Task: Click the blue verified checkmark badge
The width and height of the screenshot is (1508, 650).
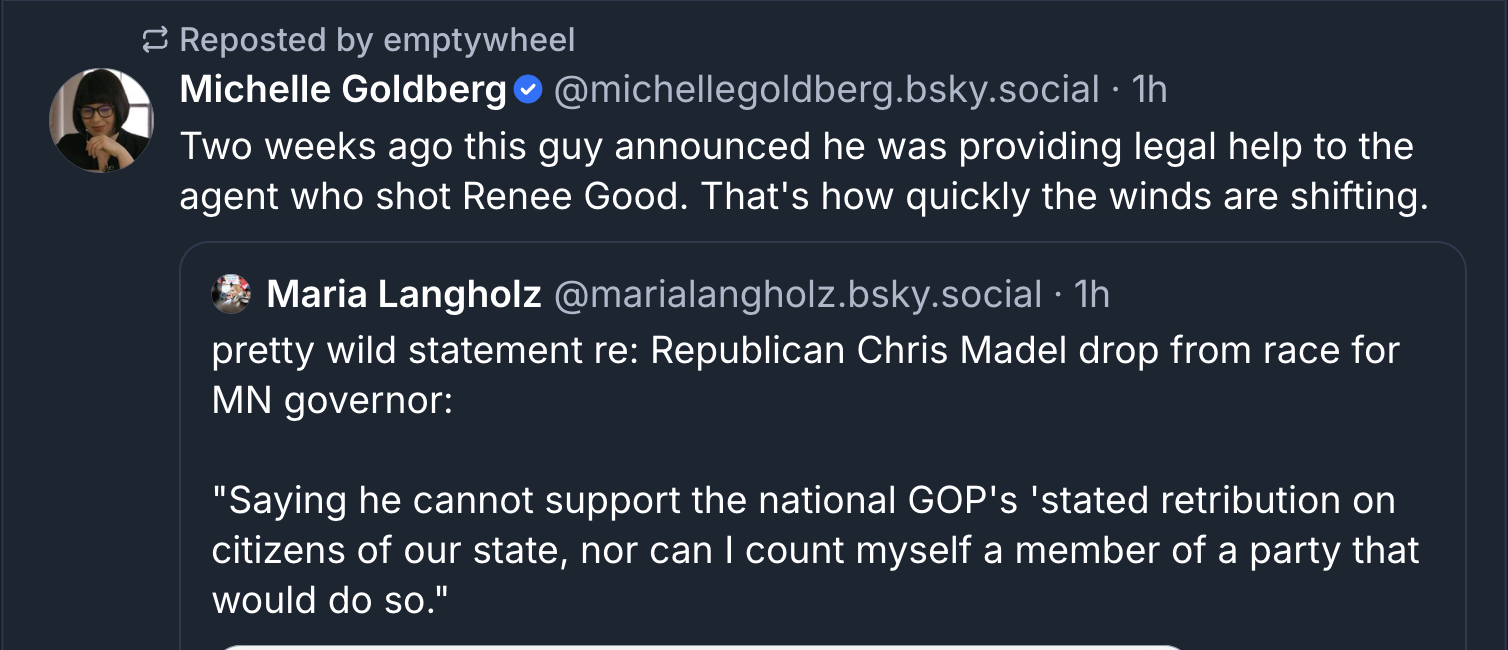Action: tap(528, 91)
